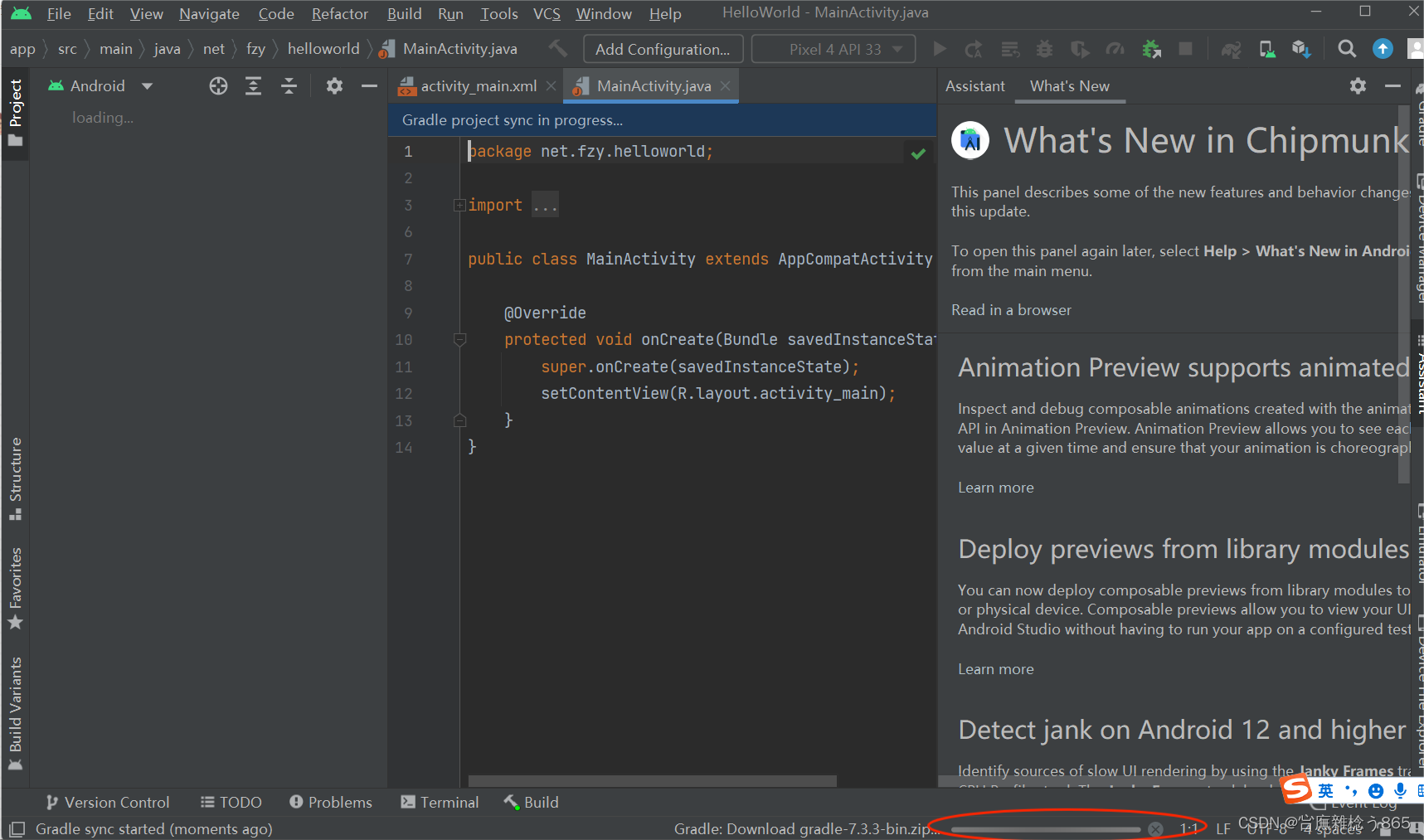
Task: Click fold end marker at line 13
Action: pos(459,420)
